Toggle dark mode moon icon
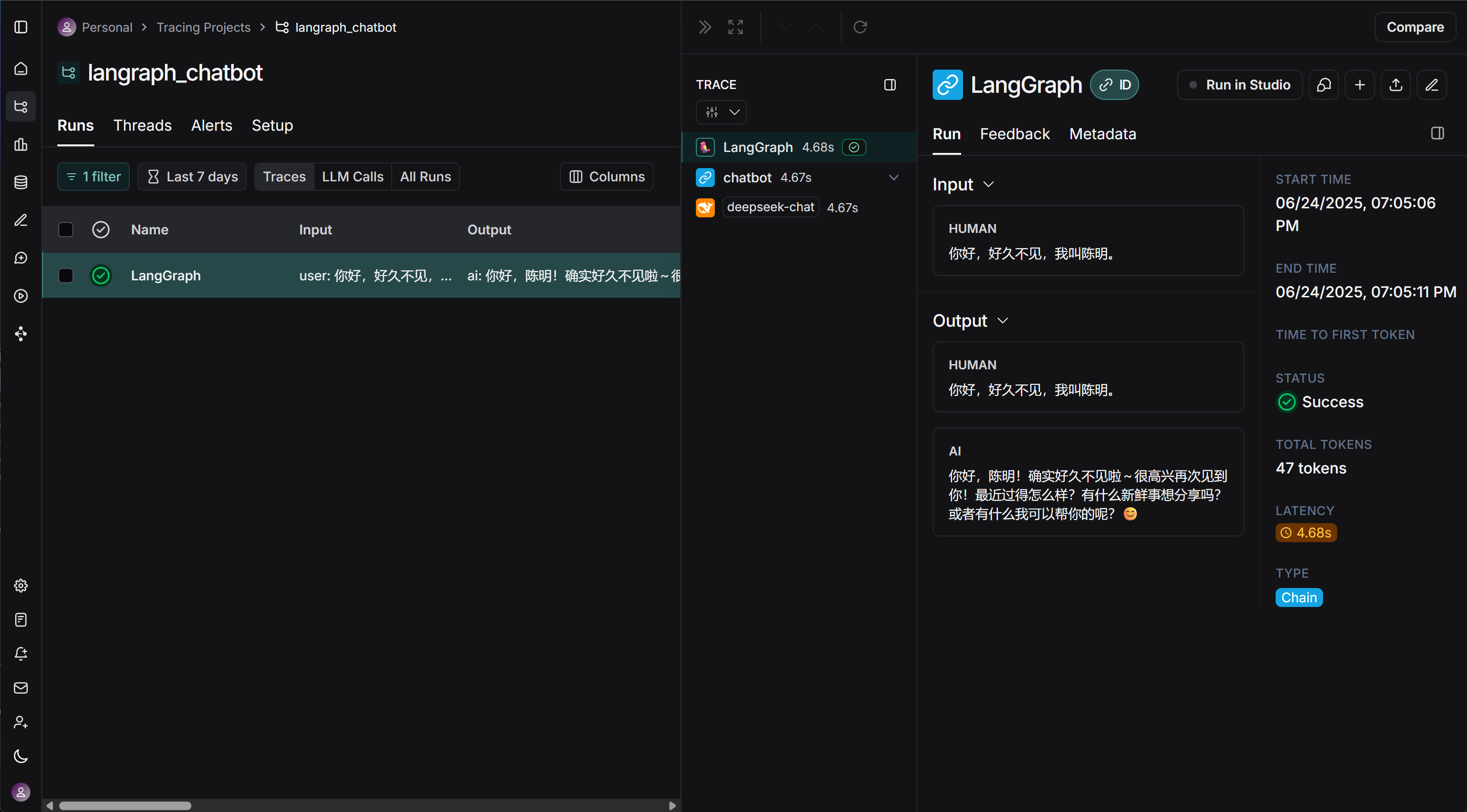Image resolution: width=1467 pixels, height=812 pixels. (x=20, y=756)
